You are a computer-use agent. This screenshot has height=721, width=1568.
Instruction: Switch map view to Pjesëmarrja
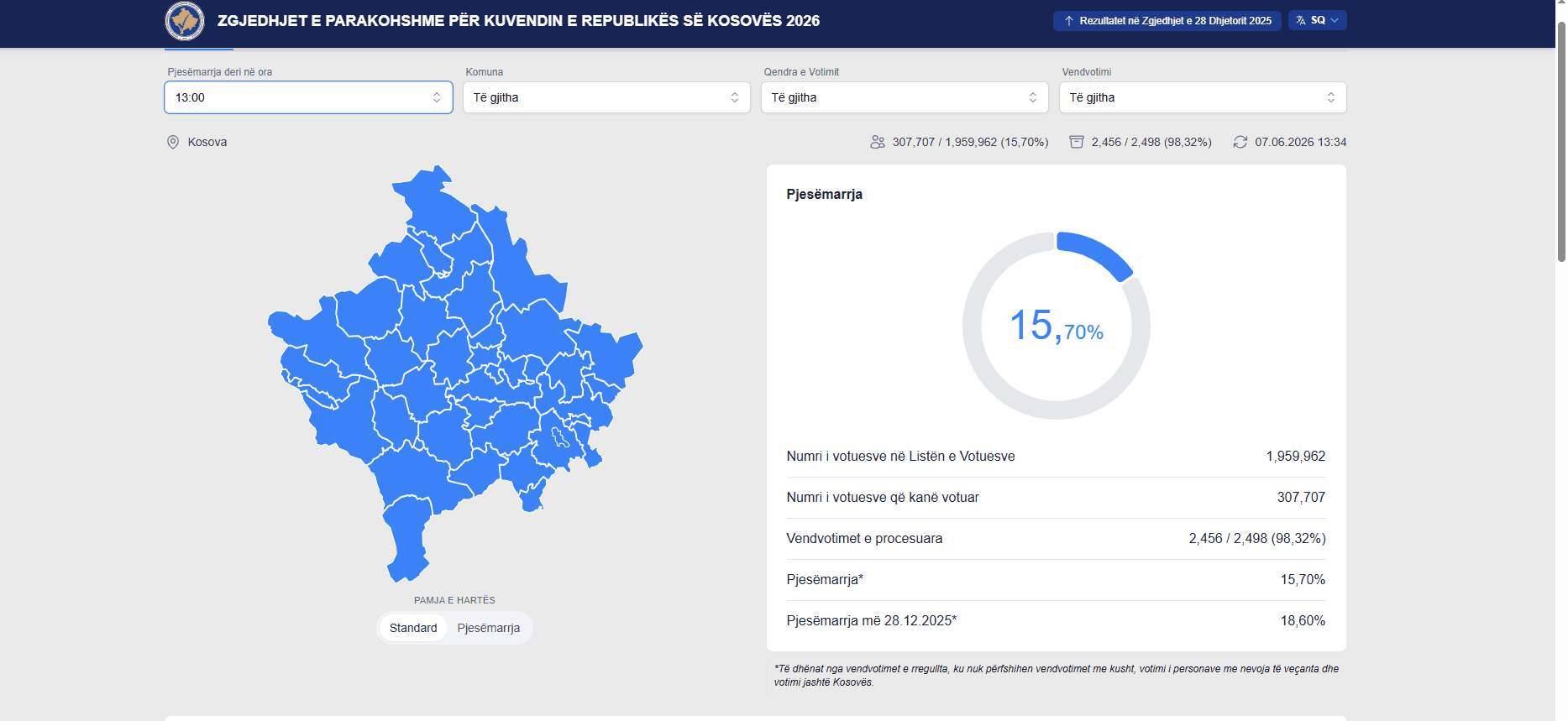click(489, 628)
